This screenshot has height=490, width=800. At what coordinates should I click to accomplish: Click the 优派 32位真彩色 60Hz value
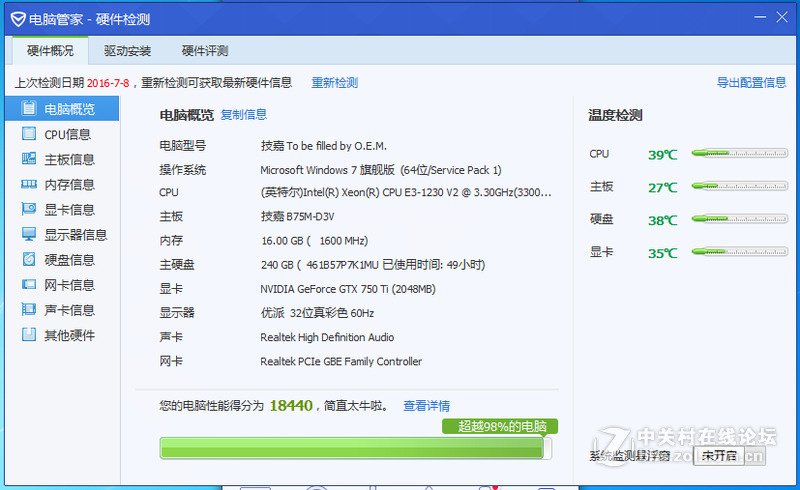pyautogui.click(x=317, y=313)
